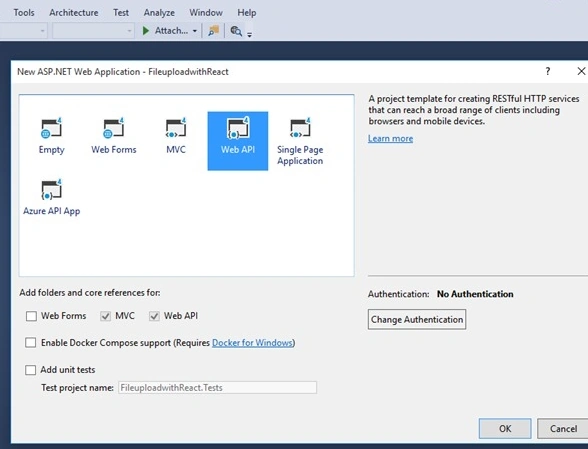Viewport: 588px width, 449px height.
Task: Confirm with the OK button
Action: [505, 428]
